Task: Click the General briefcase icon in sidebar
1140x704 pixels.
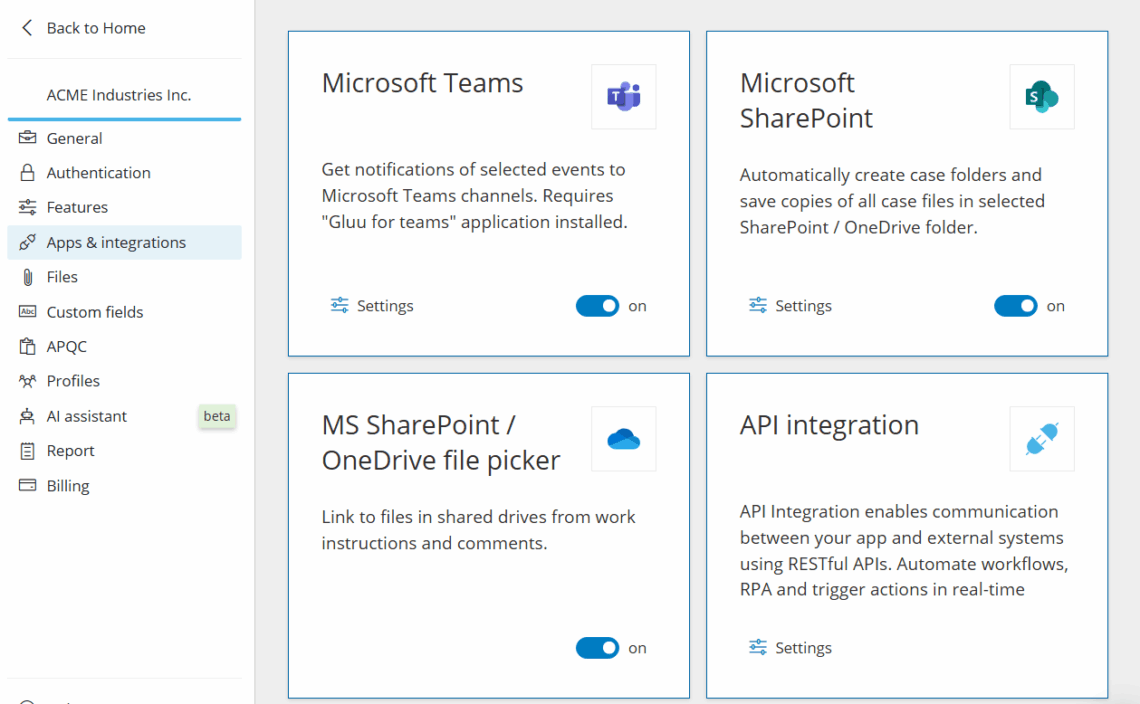Action: tap(28, 138)
